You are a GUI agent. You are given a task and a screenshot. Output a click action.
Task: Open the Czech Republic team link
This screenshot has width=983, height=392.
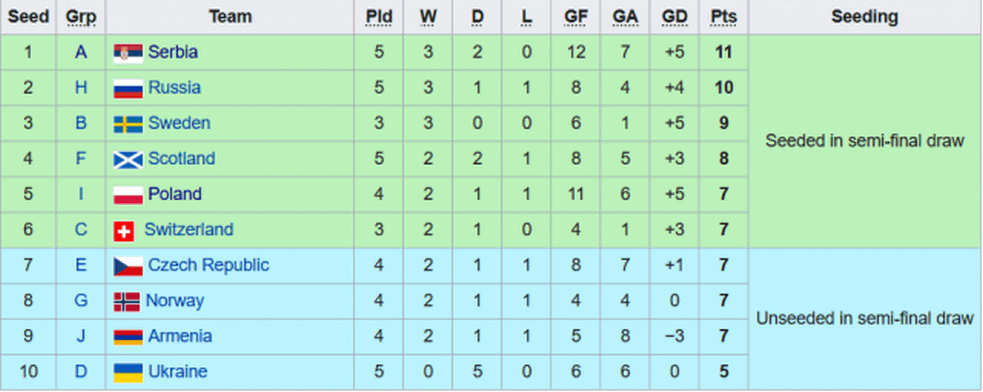coord(208,265)
